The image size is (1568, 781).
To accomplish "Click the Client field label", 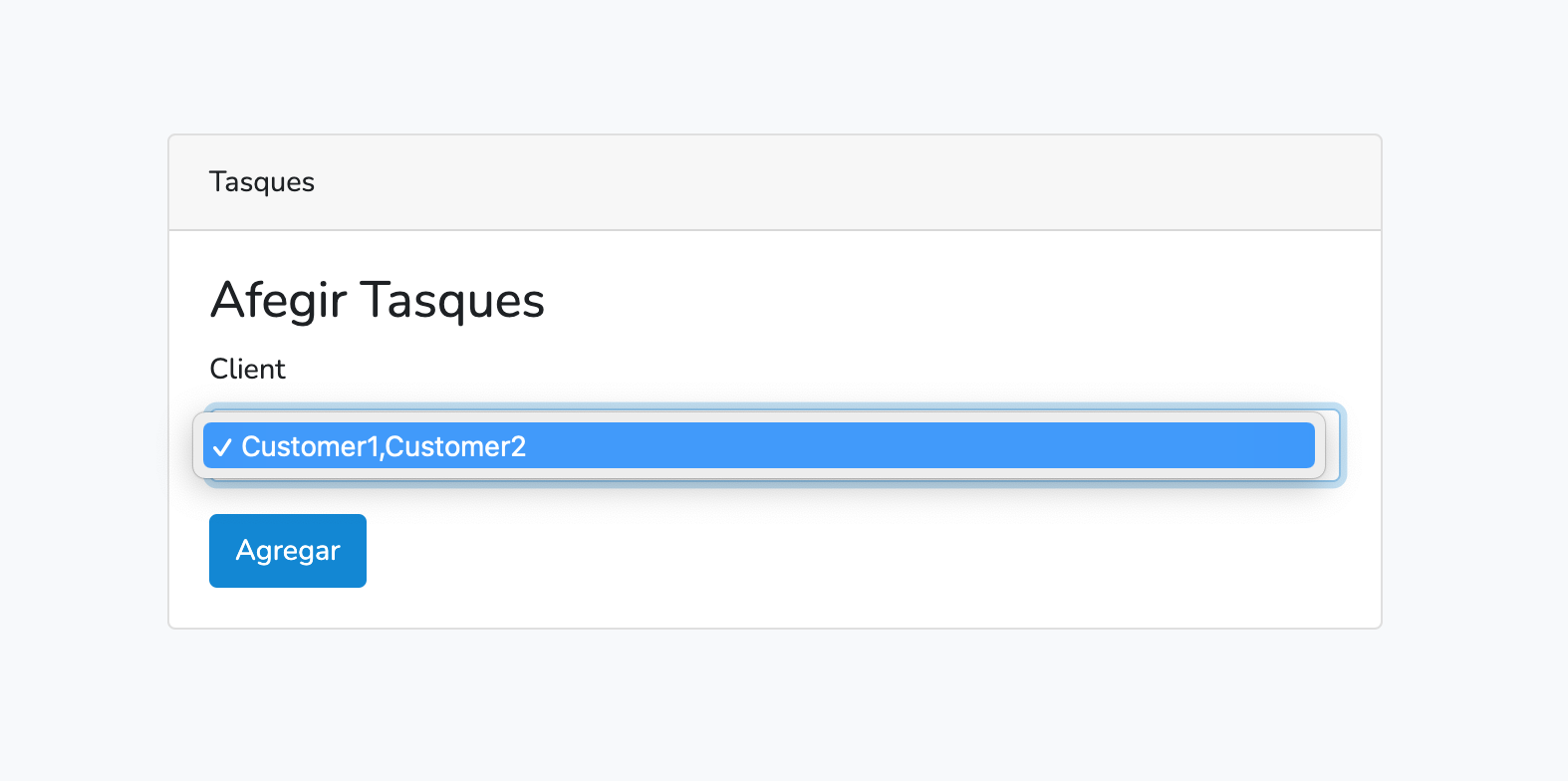I will click(247, 369).
